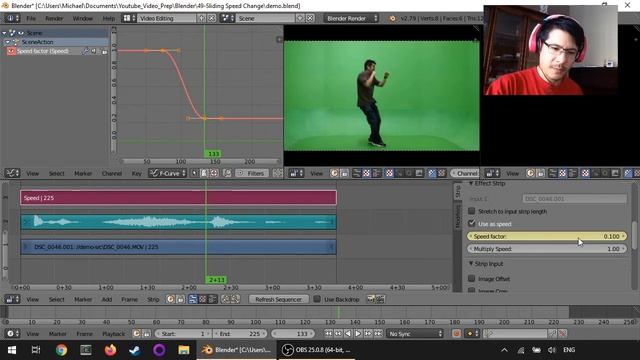The height and width of the screenshot is (360, 640).
Task: Open Firefox from the taskbar
Action: pos(110,350)
